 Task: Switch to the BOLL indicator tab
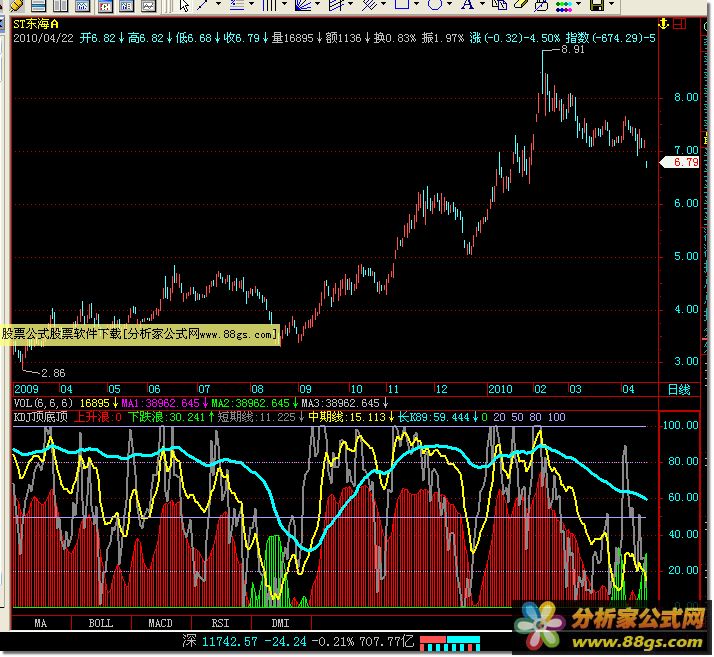point(100,623)
